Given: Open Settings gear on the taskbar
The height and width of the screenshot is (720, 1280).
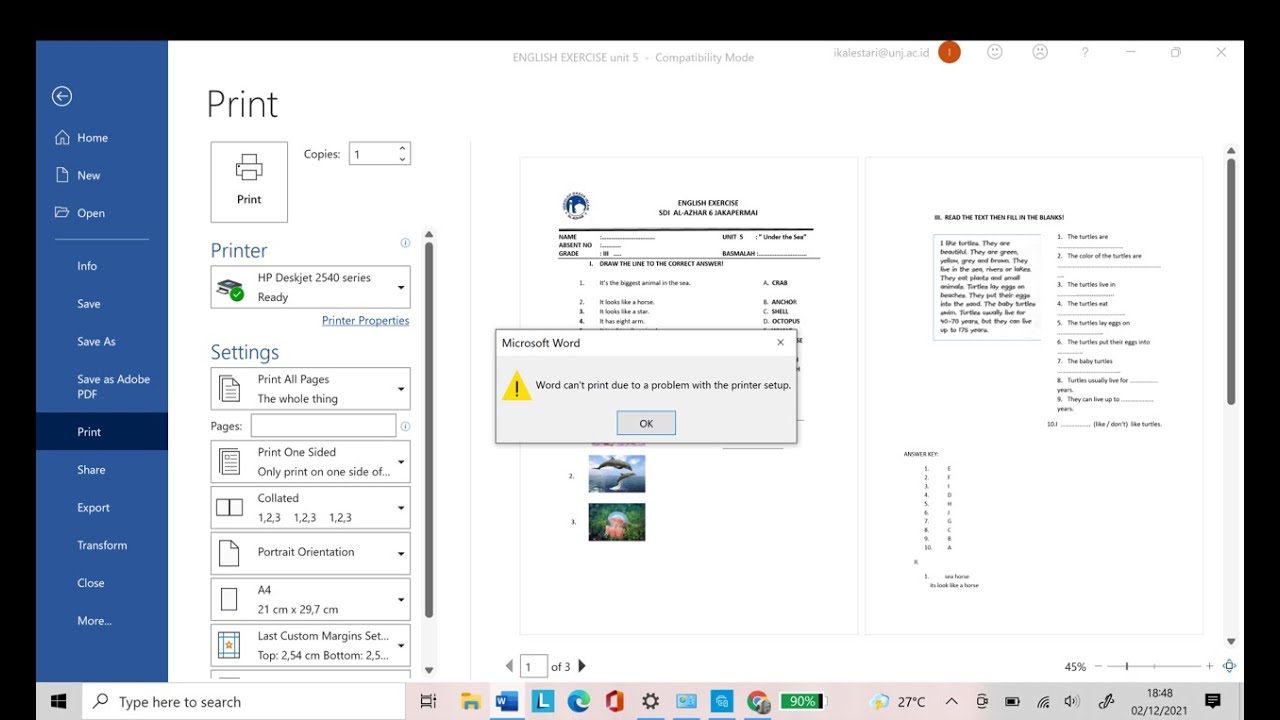Looking at the screenshot, I should tap(651, 702).
